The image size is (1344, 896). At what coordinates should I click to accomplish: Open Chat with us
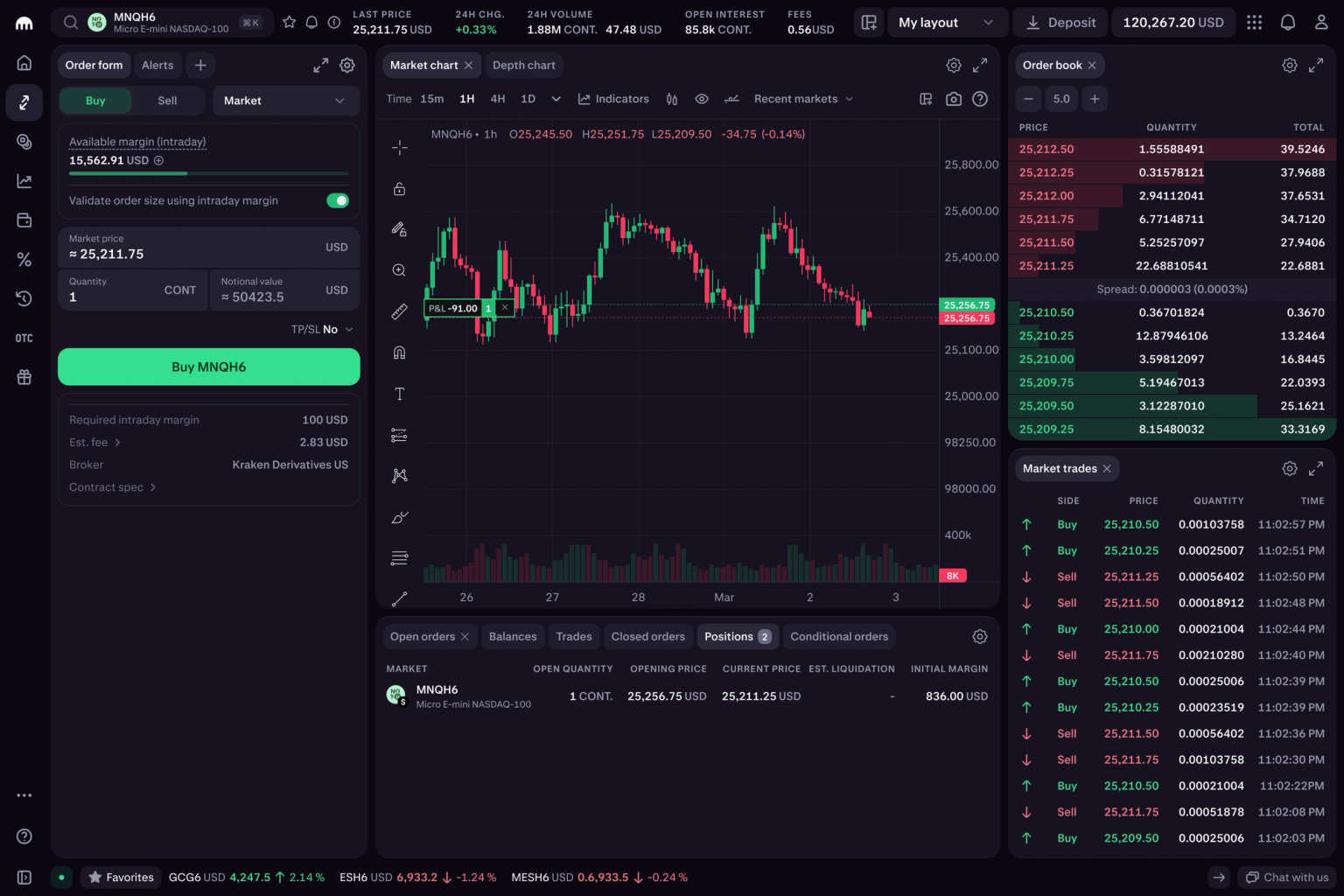pos(1287,877)
